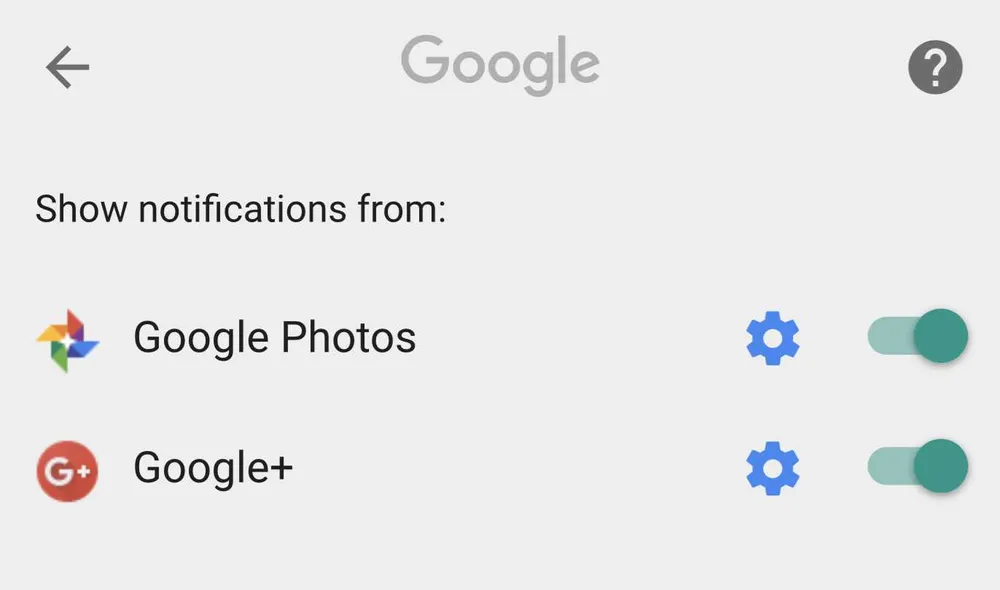Click the light green track of Google Photos switch

(885, 336)
